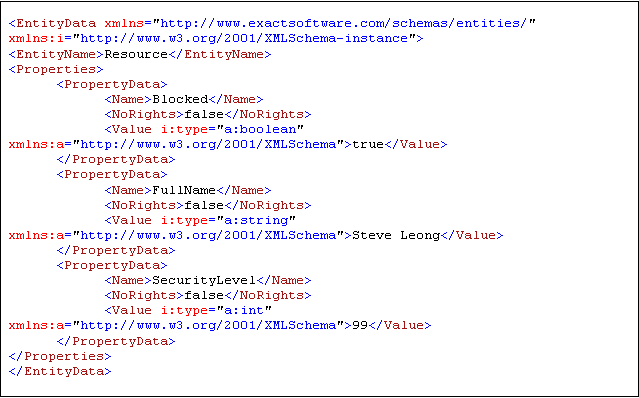Screen dimensions: 639x398
Task: Click the a:string type attribute value
Action: [x=256, y=220]
